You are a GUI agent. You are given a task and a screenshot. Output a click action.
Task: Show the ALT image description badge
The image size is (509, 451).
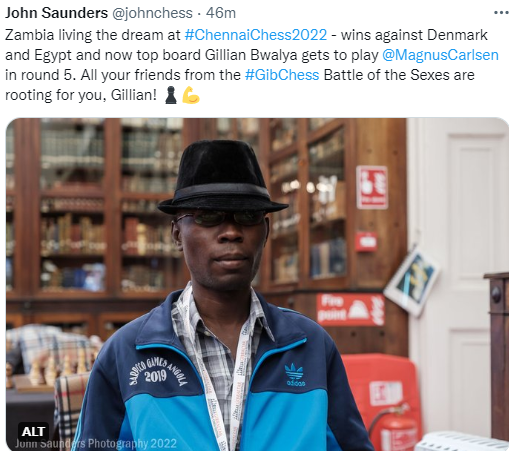tap(33, 431)
